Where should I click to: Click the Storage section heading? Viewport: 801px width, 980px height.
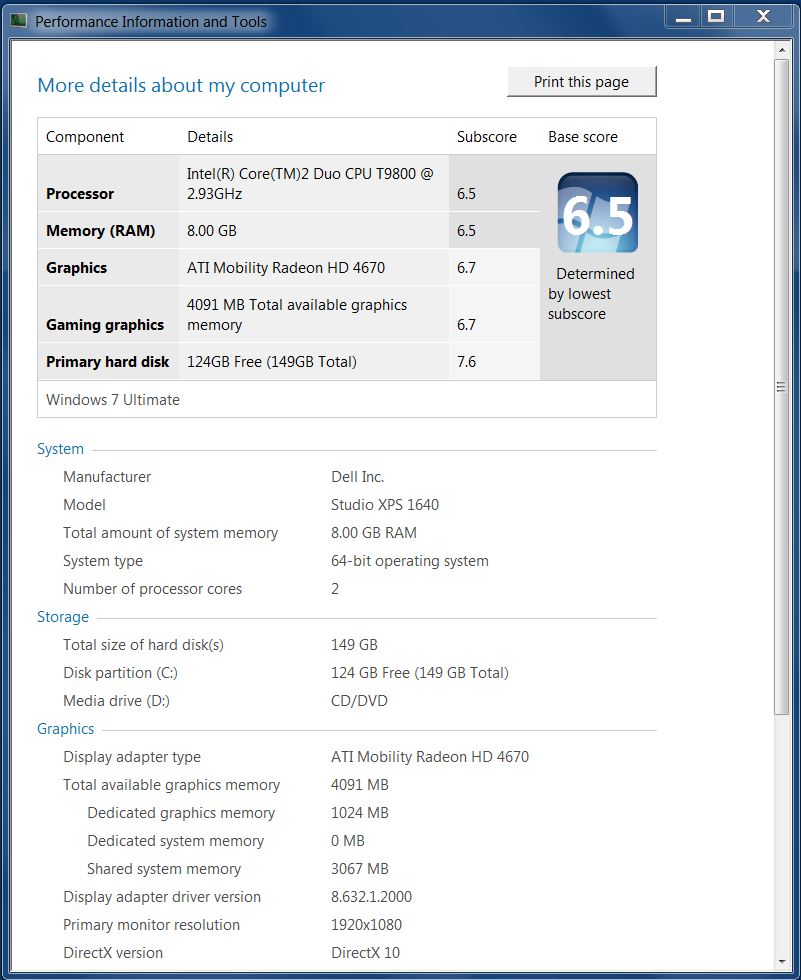pyautogui.click(x=62, y=617)
